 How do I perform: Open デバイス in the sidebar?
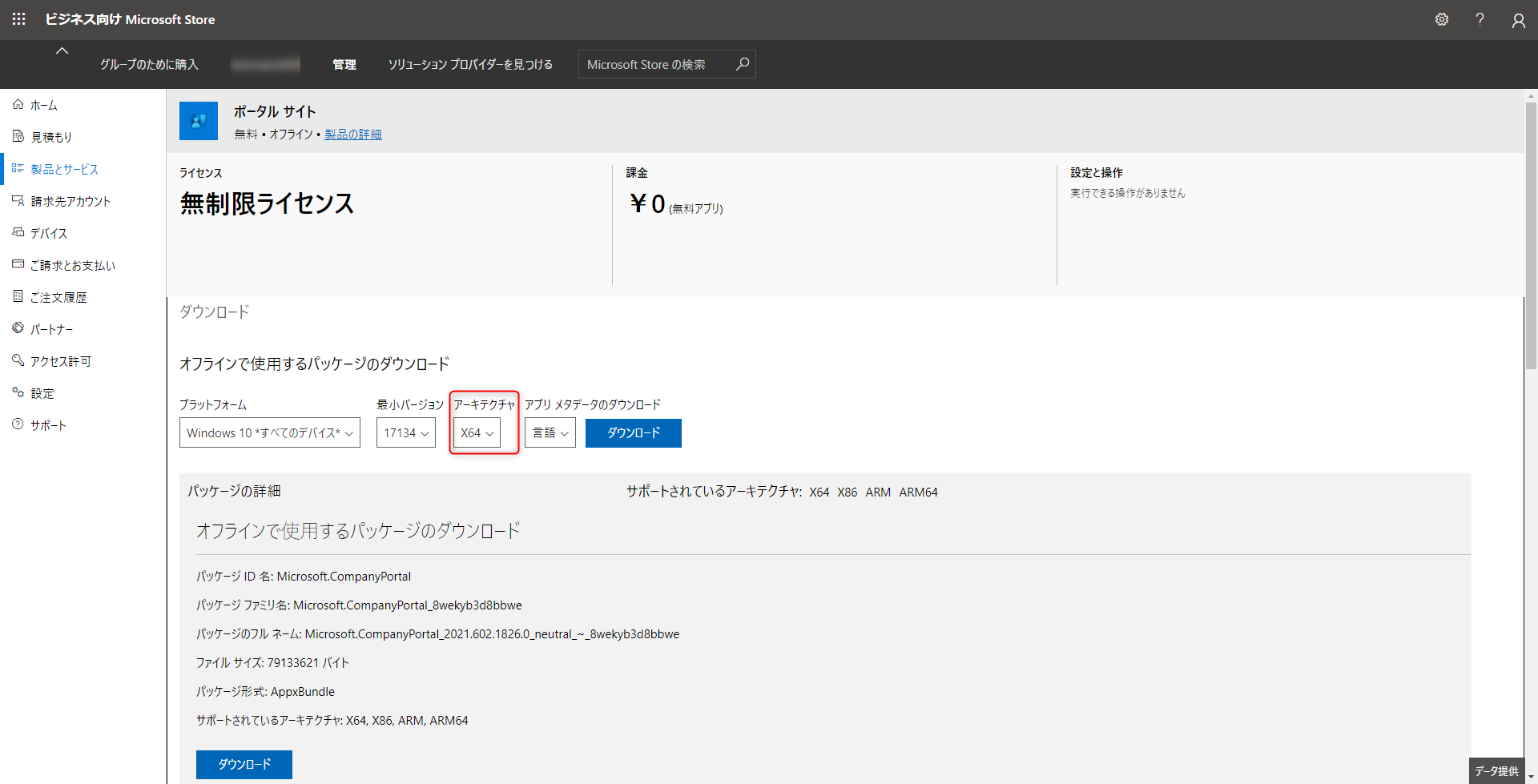(48, 233)
